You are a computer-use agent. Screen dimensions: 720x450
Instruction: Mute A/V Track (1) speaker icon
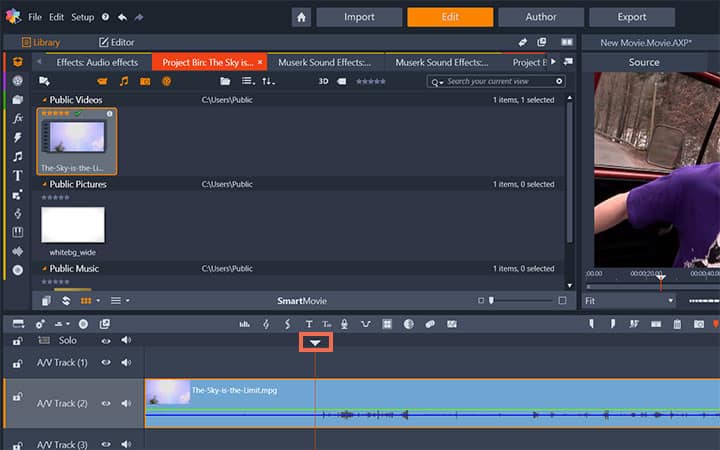126,362
